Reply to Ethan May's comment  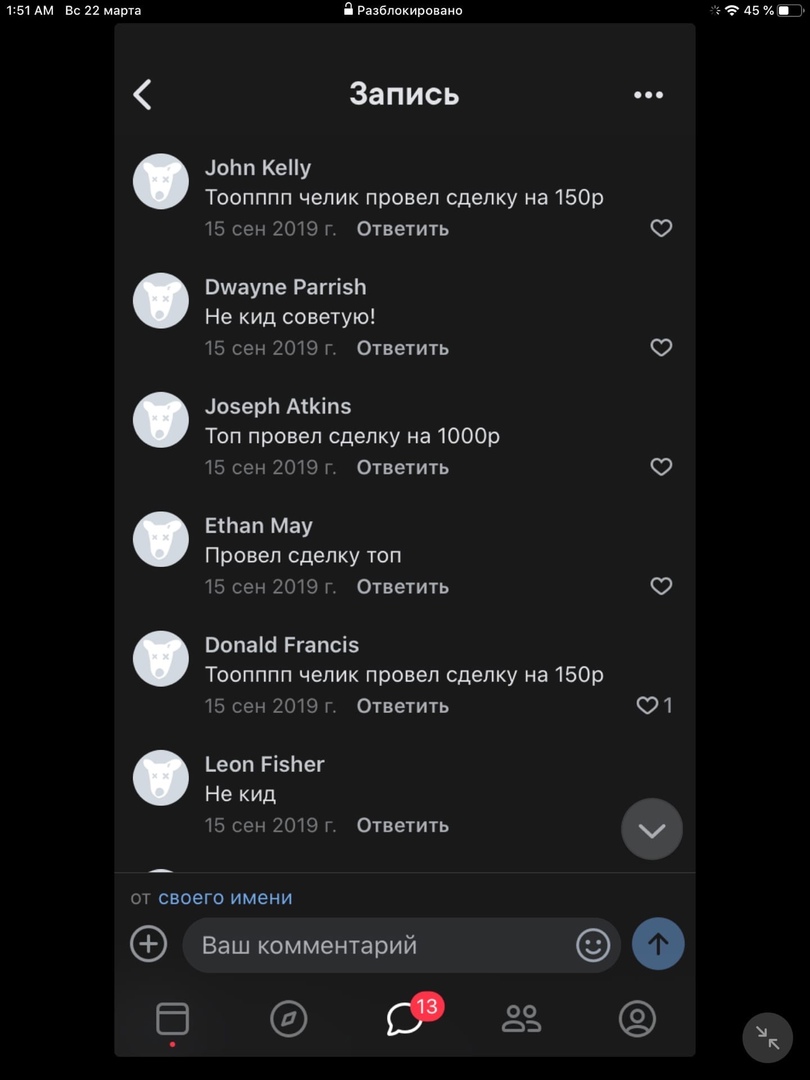point(403,586)
